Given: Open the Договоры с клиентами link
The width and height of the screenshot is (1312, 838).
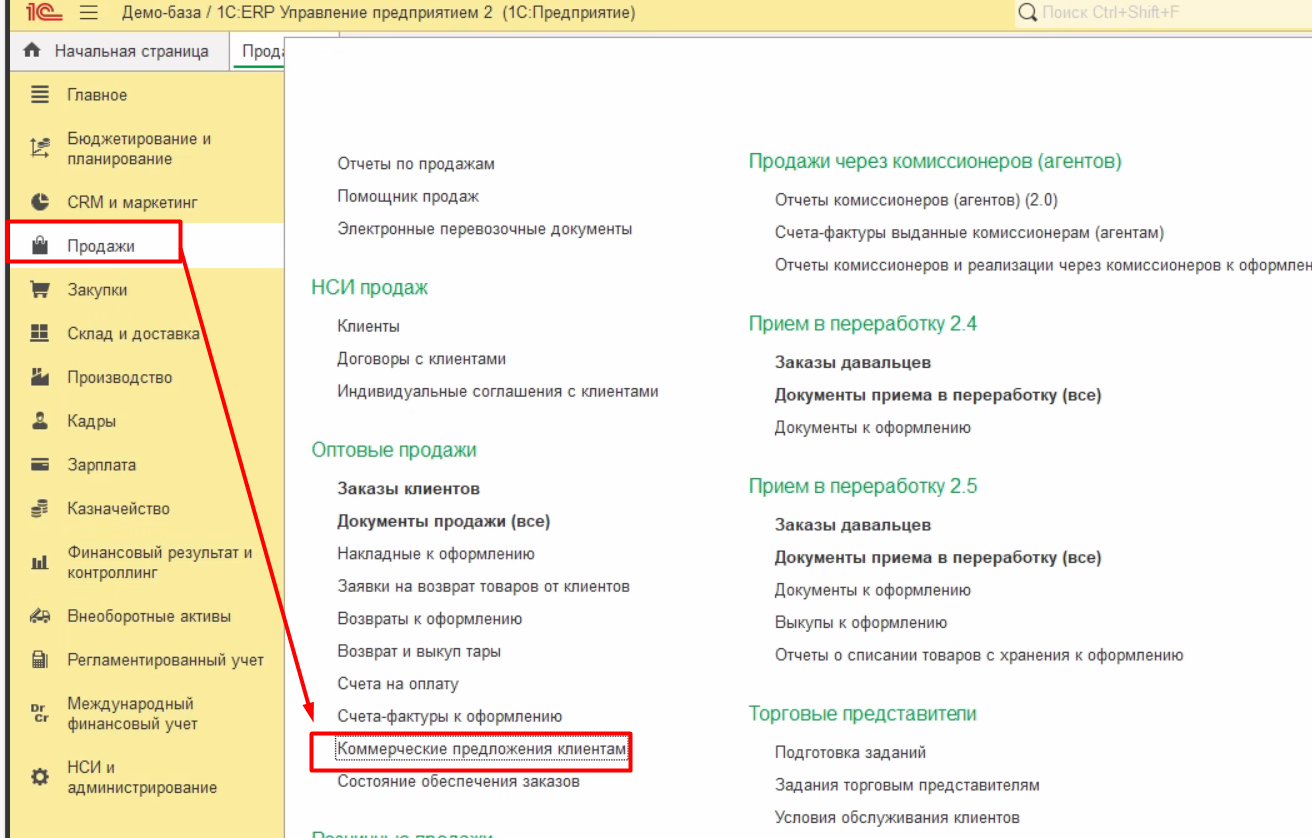Looking at the screenshot, I should click(421, 359).
